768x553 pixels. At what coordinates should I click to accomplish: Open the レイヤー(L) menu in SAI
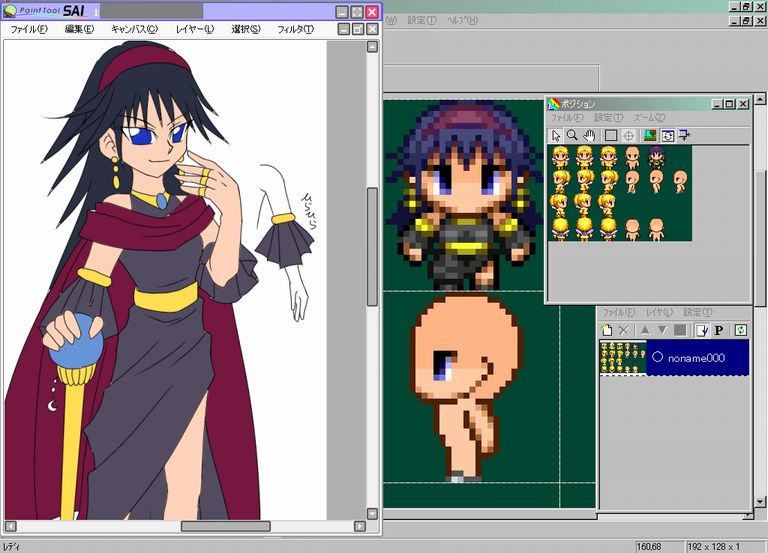click(x=195, y=29)
